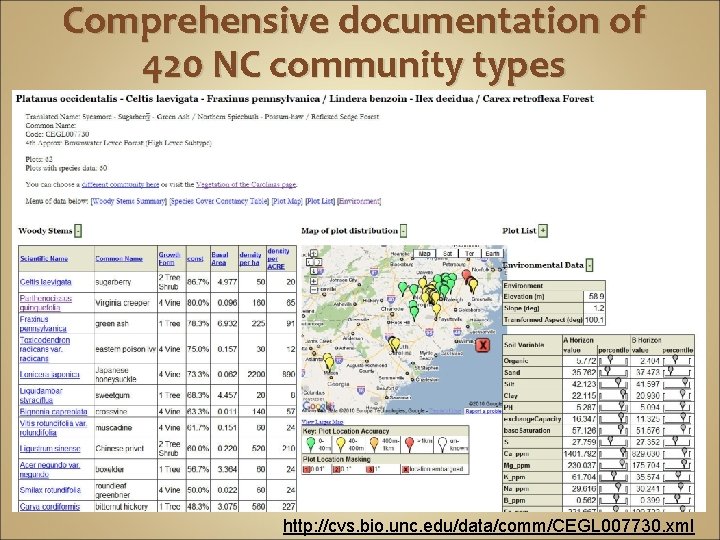Jump to Species Cover Constancy Table link
Viewport: 720px width, 540px height.
(219, 201)
